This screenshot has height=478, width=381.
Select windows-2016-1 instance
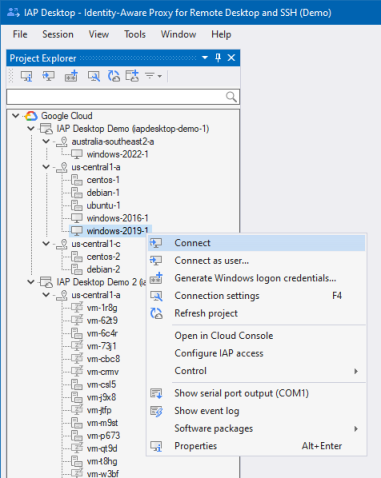[x=117, y=218]
